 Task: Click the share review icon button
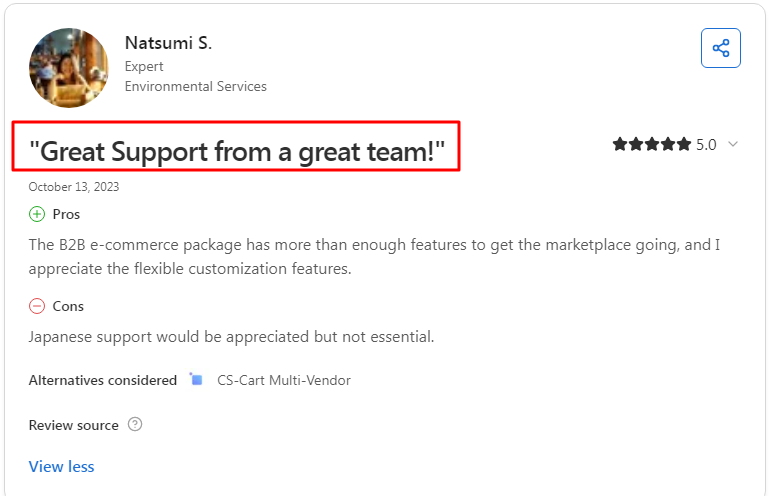[720, 48]
